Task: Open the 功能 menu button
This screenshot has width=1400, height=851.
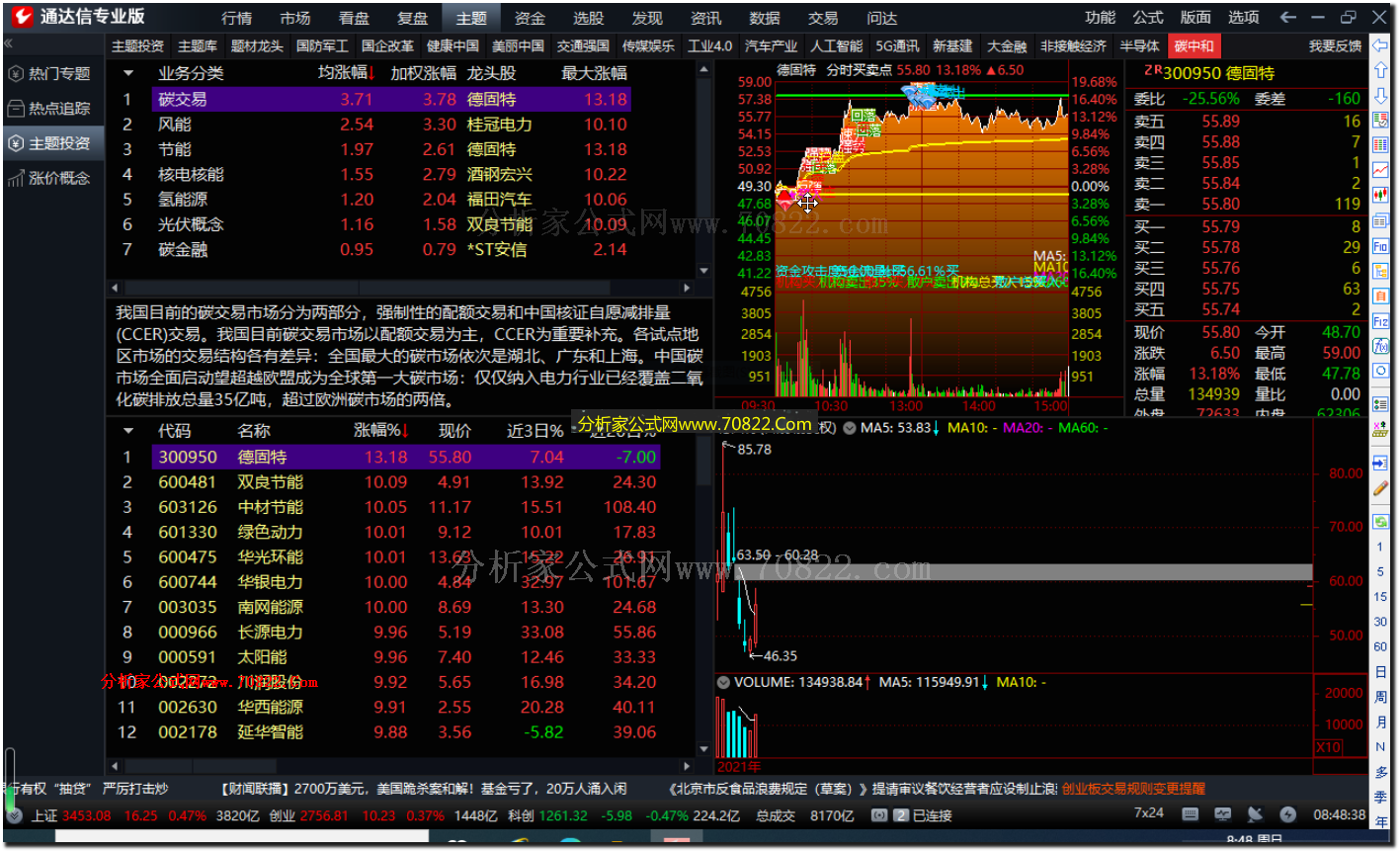Action: click(1100, 17)
